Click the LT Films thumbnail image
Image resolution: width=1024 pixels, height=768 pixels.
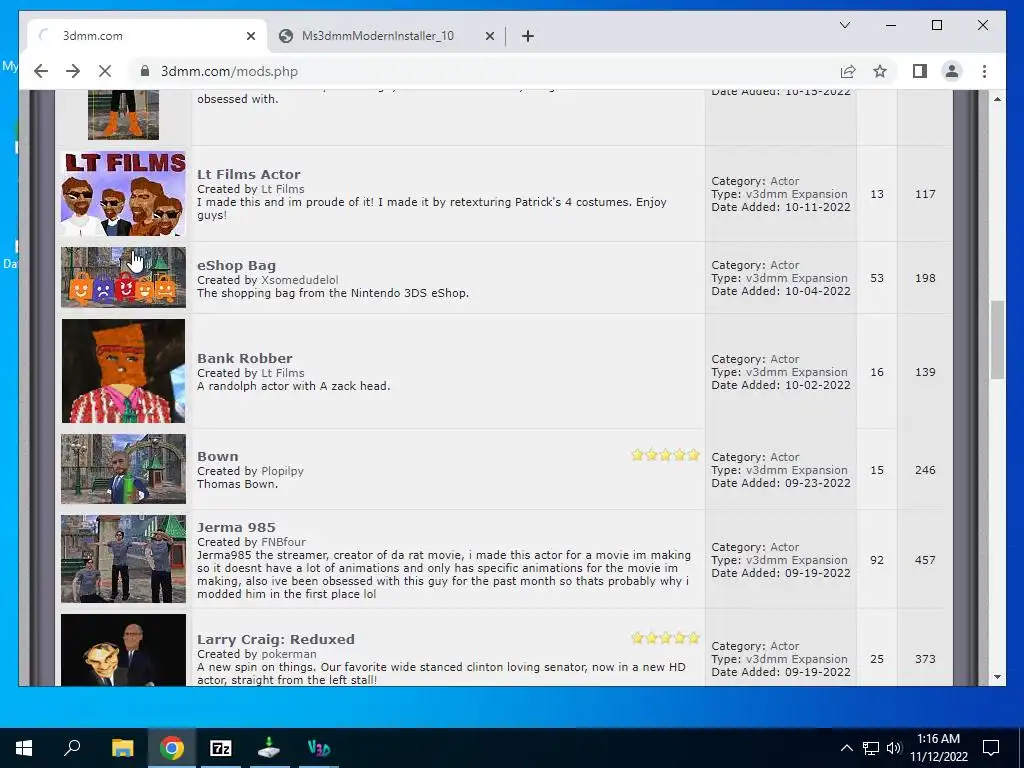click(123, 193)
